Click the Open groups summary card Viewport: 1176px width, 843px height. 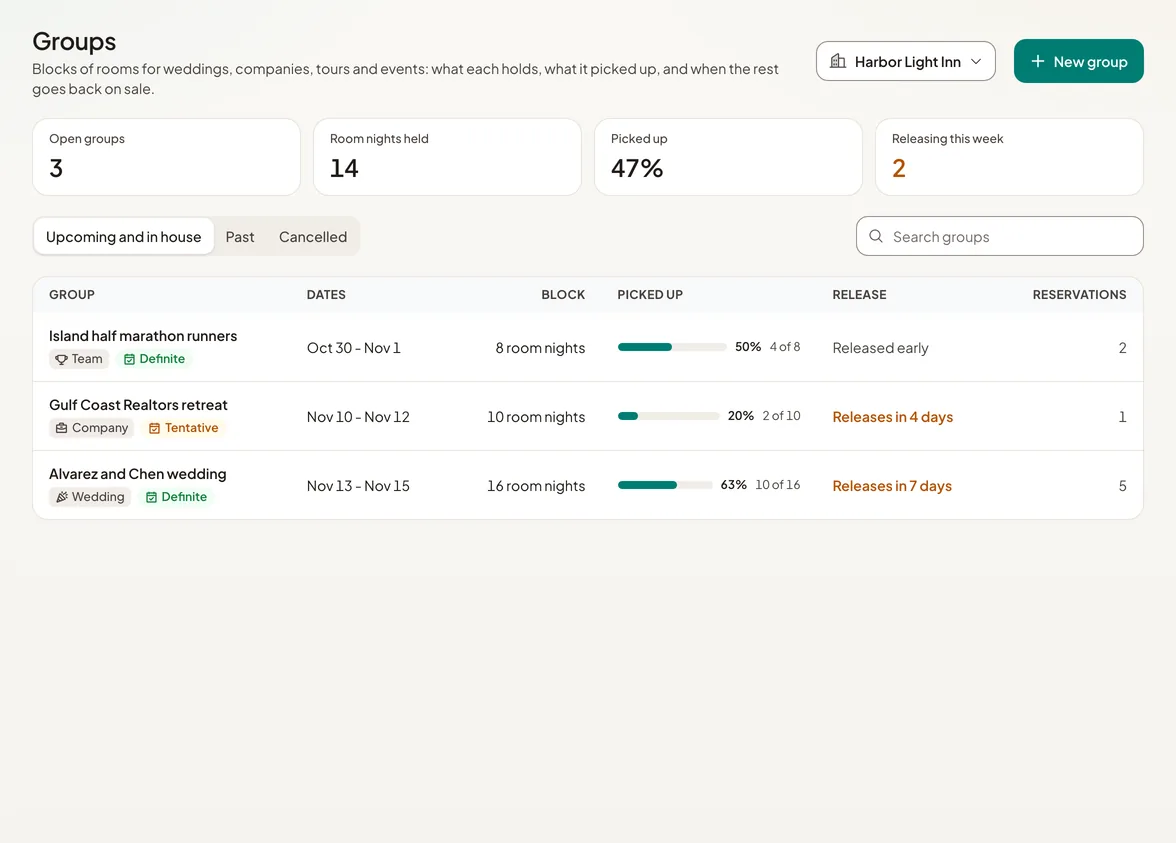166,157
